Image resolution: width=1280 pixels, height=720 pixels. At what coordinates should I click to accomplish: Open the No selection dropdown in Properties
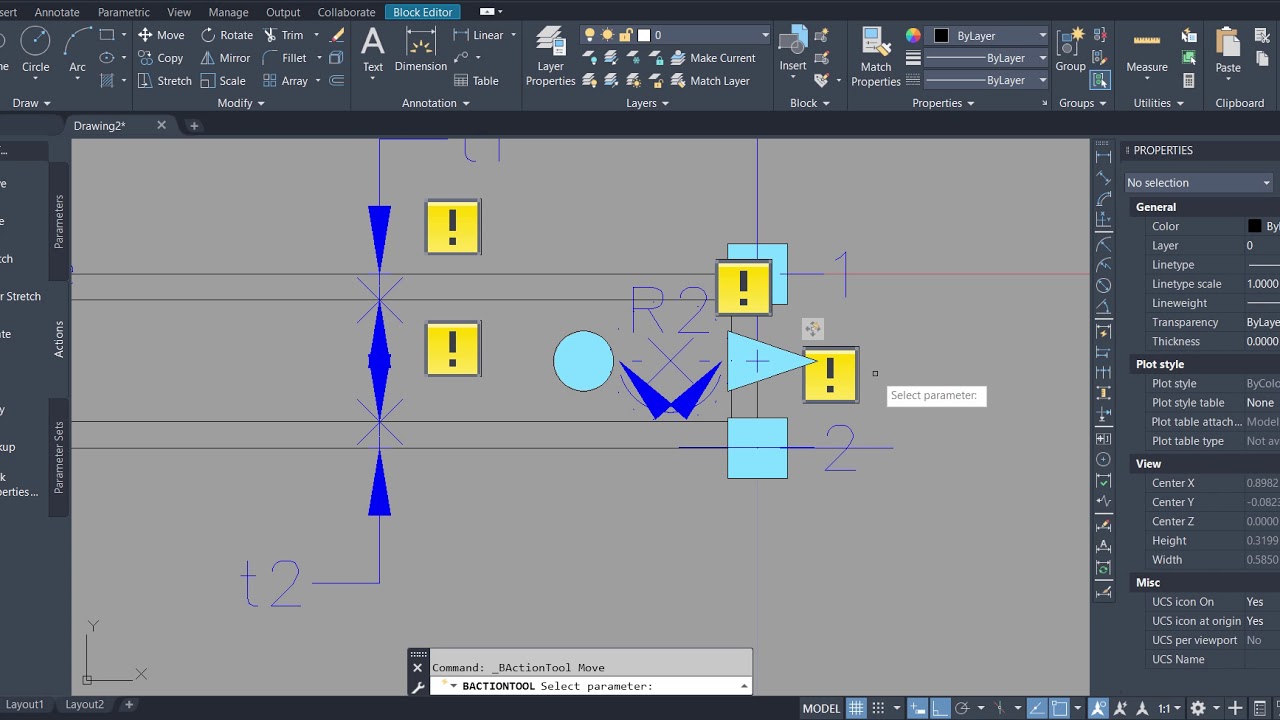point(1199,183)
